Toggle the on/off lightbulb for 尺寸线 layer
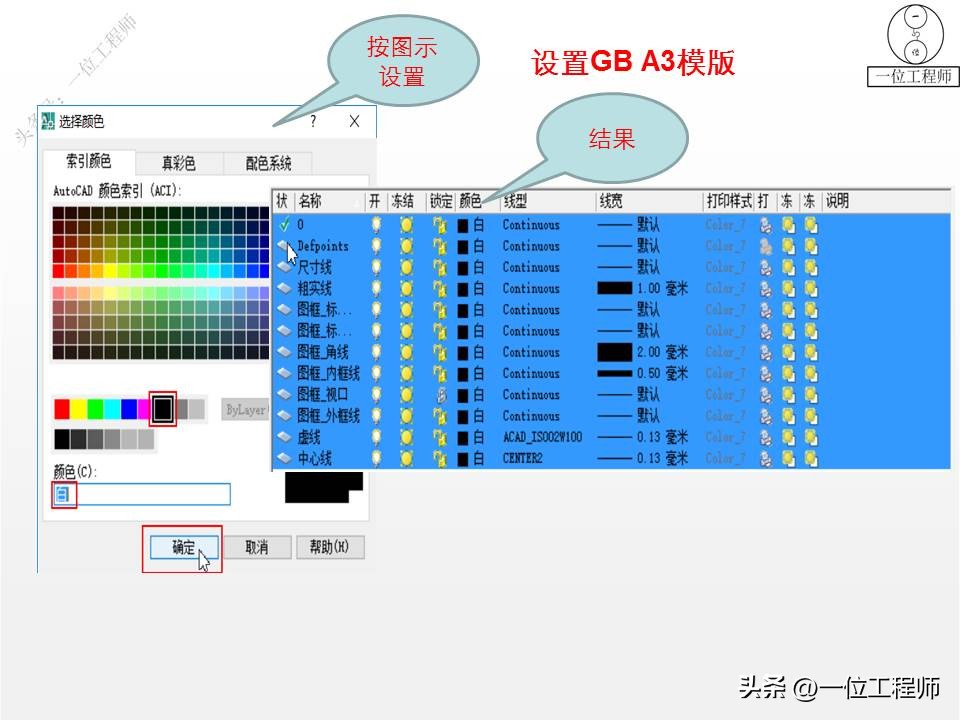 point(378,267)
